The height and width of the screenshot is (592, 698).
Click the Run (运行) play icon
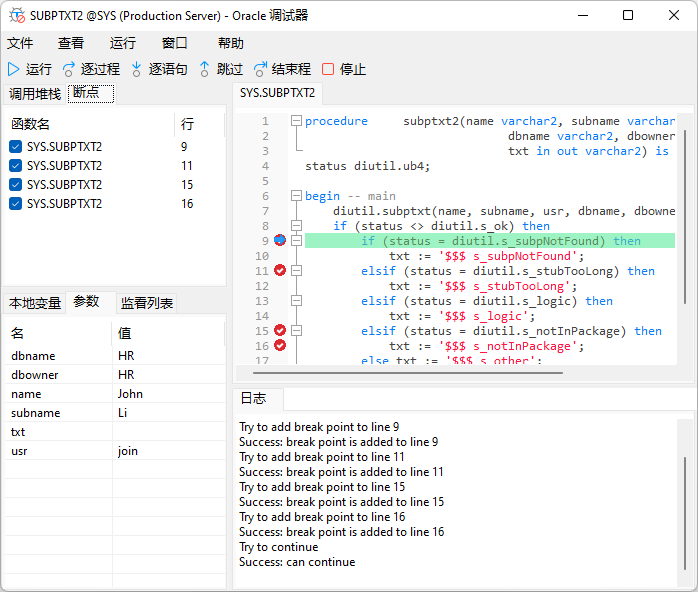[14, 69]
